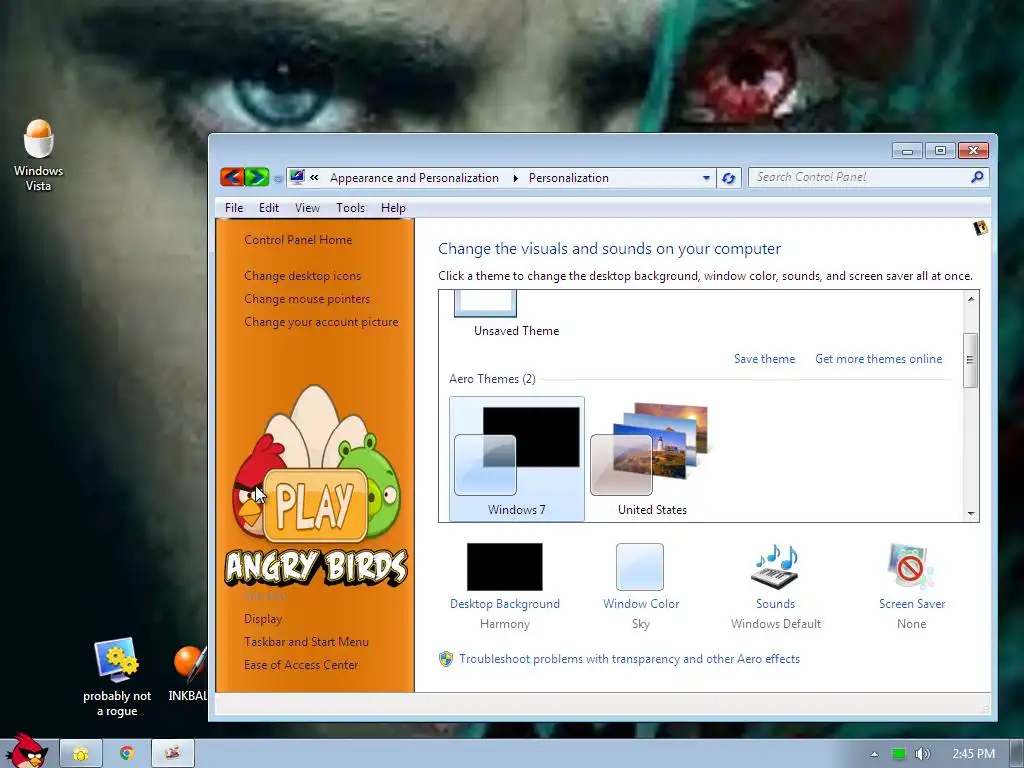Viewport: 1024px width, 768px height.
Task: Click the Appearance and Personalization breadcrumb
Action: [x=414, y=178]
